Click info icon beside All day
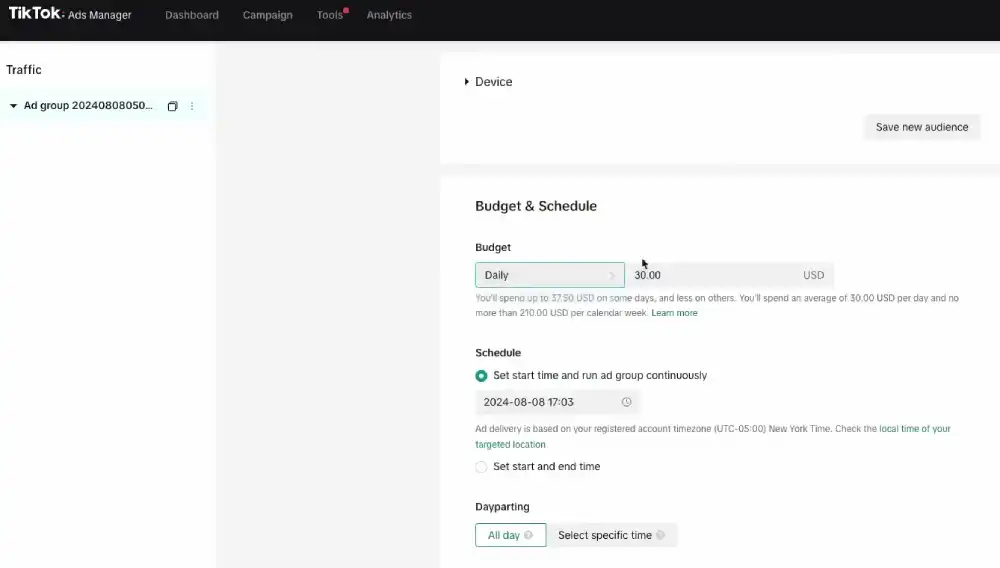Viewport: 1000px width, 568px height. pos(528,535)
